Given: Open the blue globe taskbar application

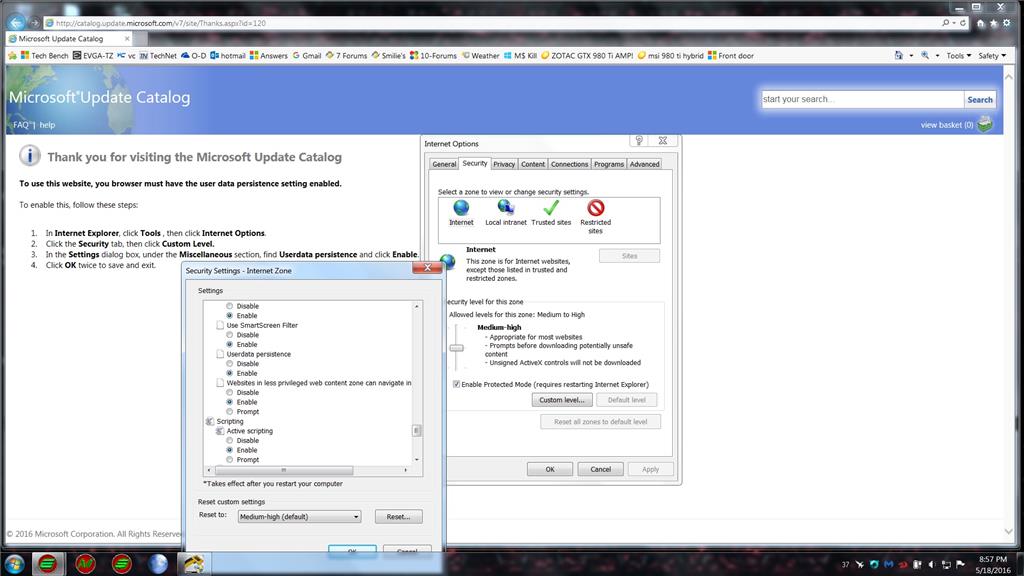Looking at the screenshot, I should (x=157, y=564).
